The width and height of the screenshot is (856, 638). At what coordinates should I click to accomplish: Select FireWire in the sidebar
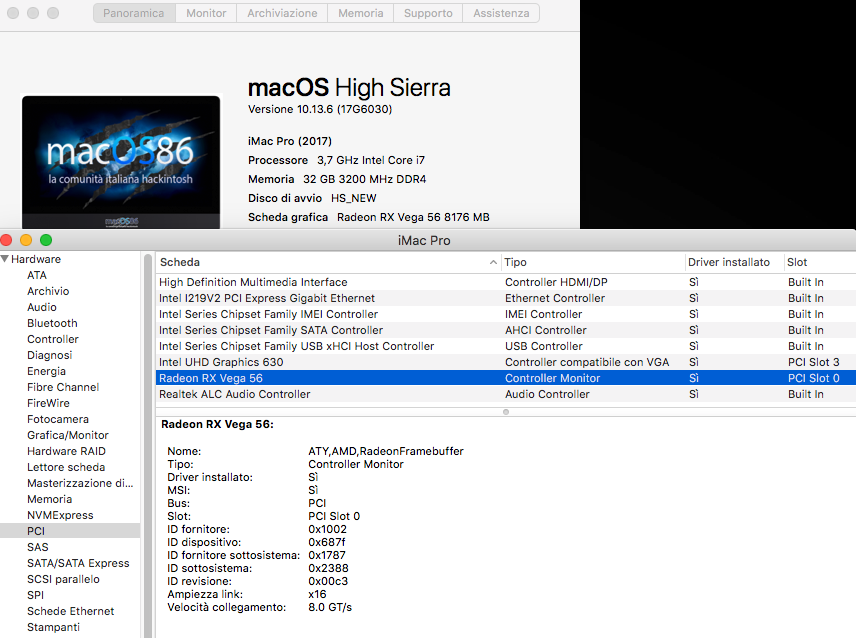tap(49, 403)
